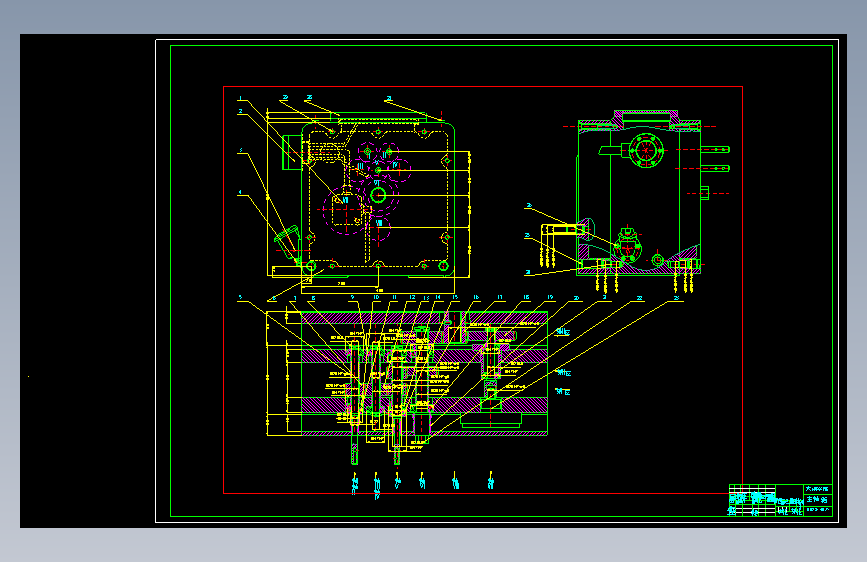Click the 主轴箱 title cell in the title block
Viewport: 867px width, 562px height.
point(817,499)
